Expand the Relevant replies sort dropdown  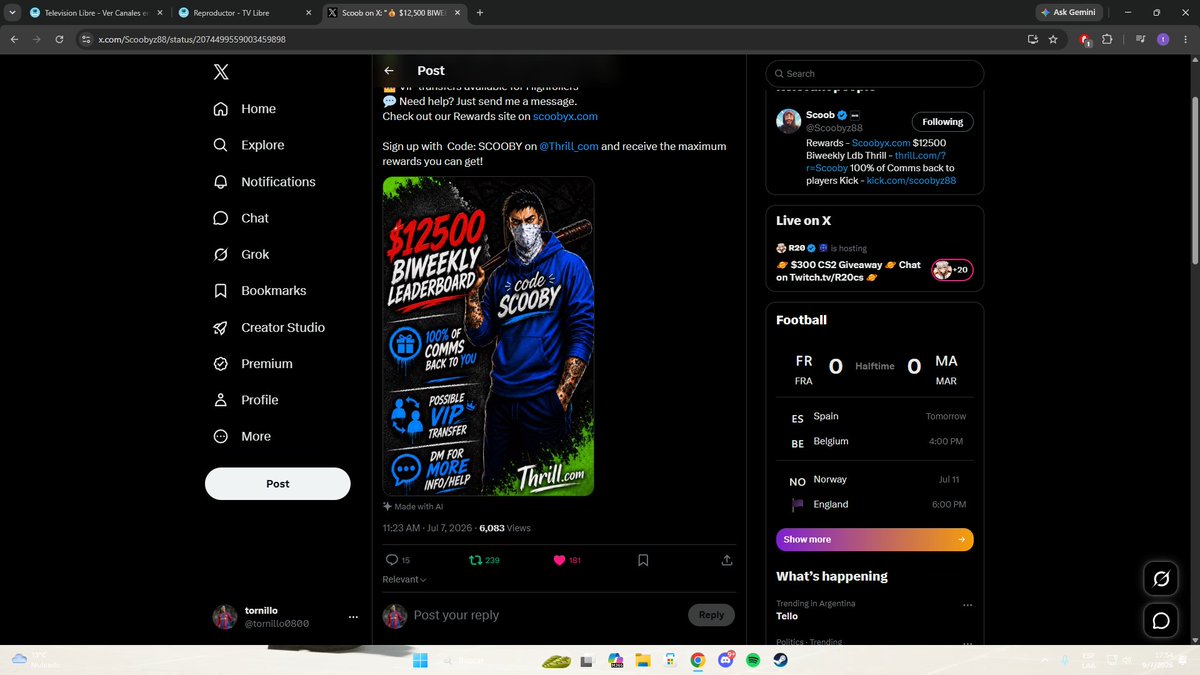click(404, 580)
